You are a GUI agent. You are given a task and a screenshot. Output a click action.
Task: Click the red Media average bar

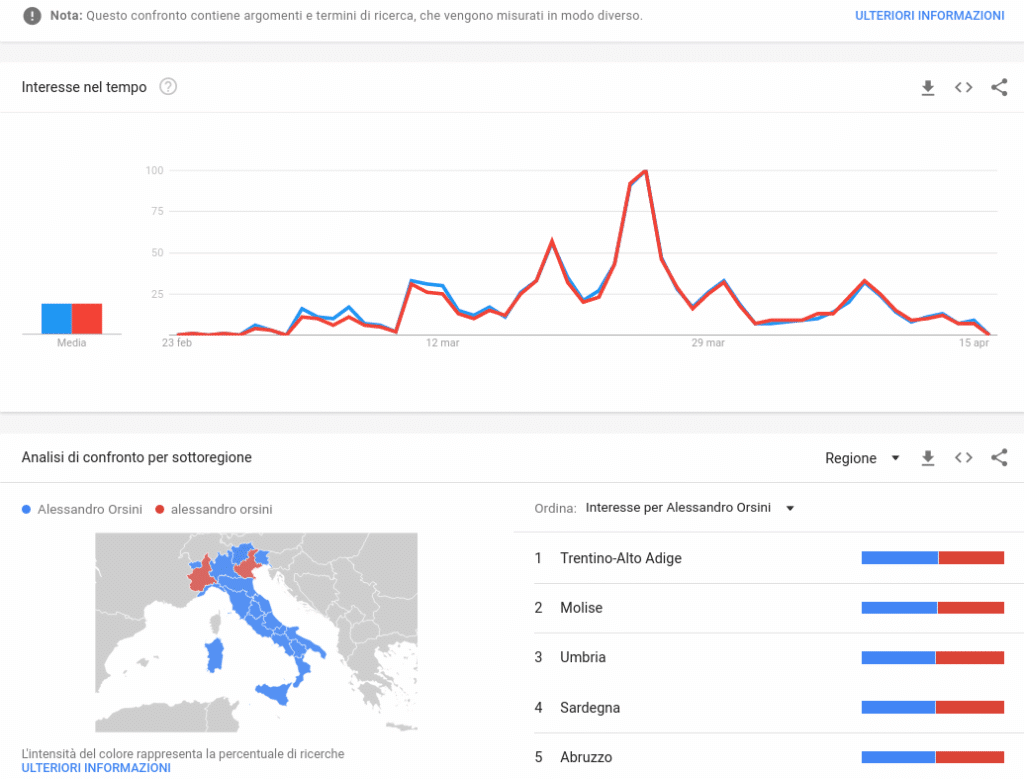tap(87, 318)
